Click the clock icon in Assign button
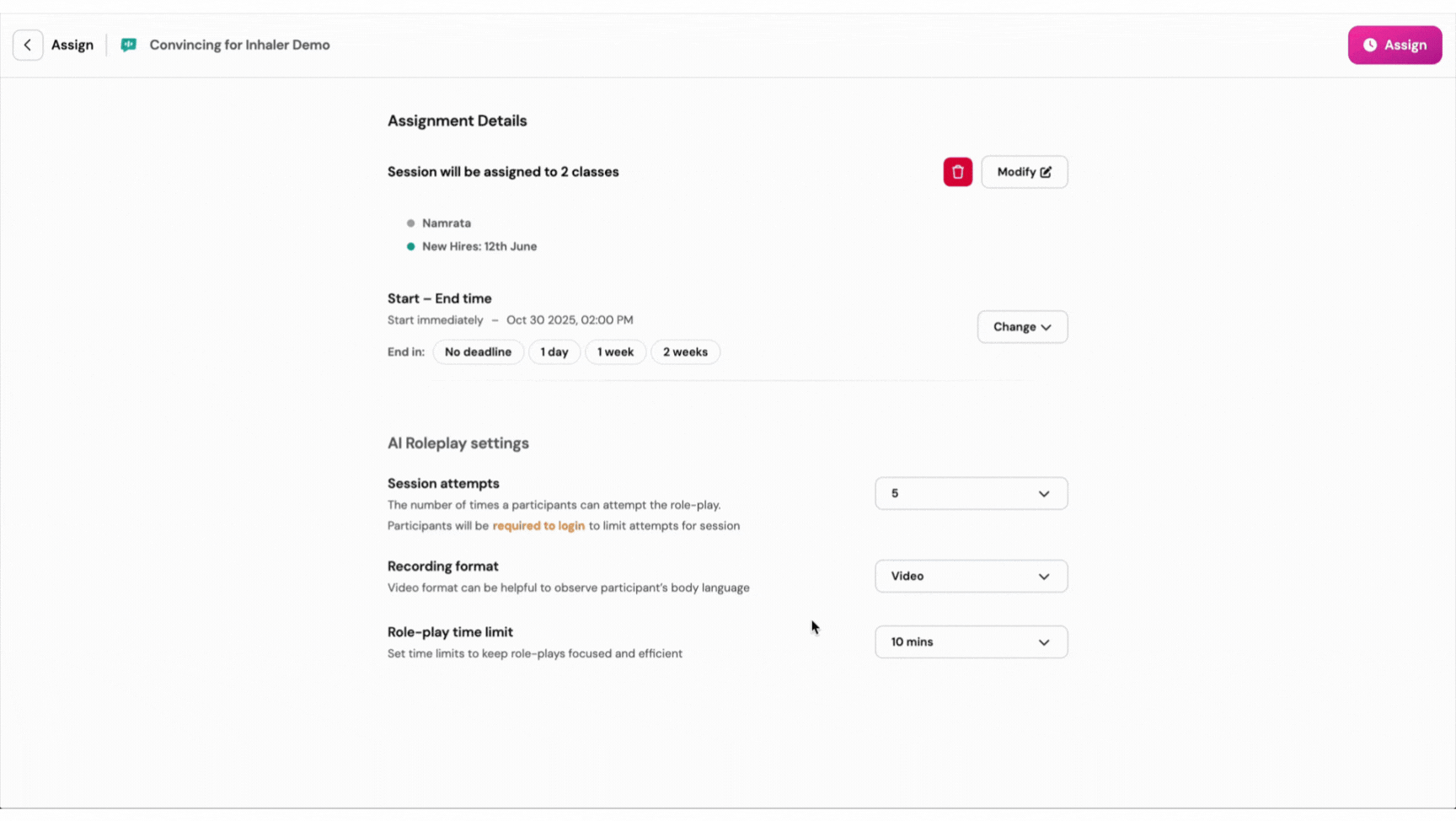 pyautogui.click(x=1370, y=46)
